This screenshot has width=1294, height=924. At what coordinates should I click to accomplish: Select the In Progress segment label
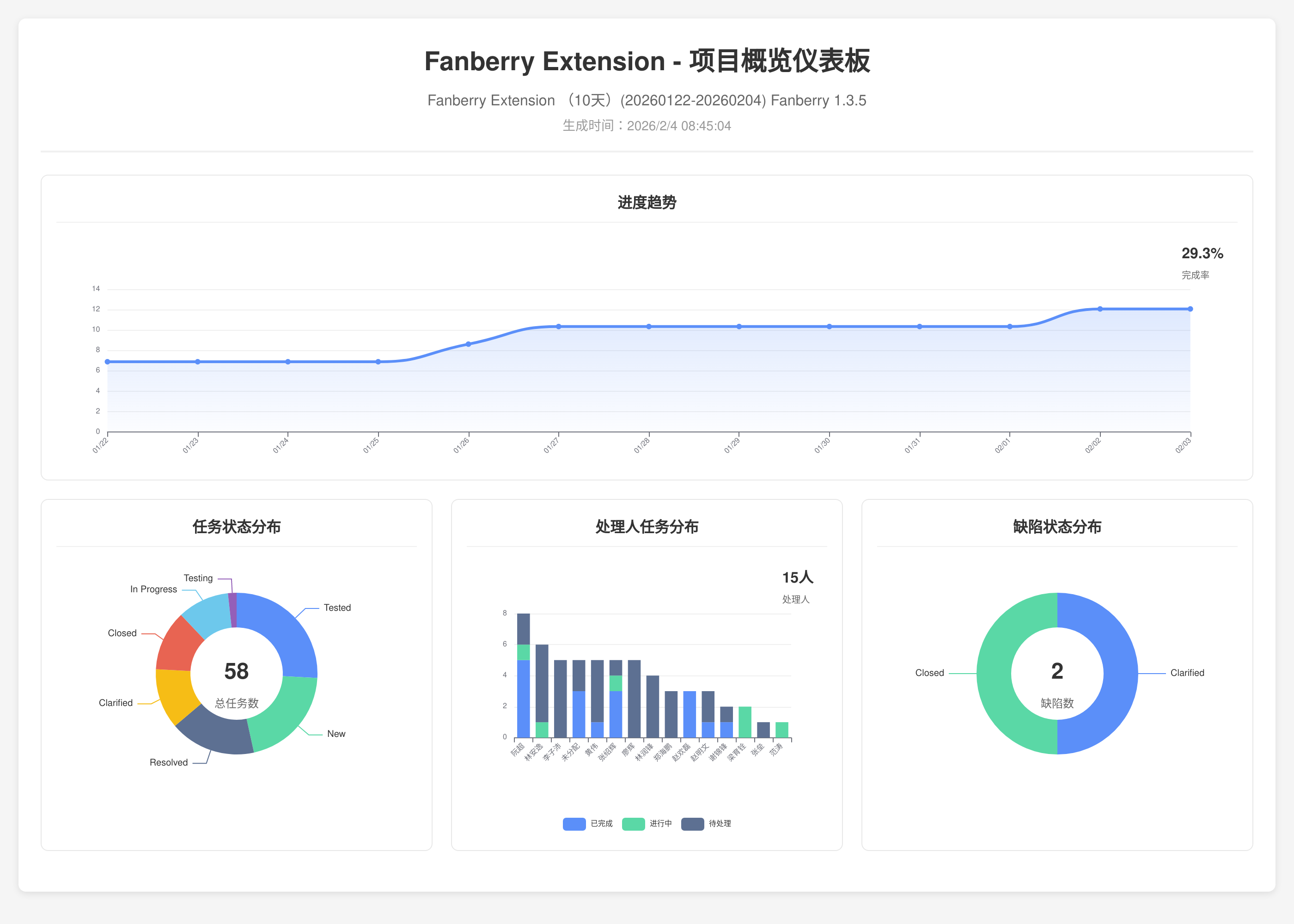click(x=153, y=590)
